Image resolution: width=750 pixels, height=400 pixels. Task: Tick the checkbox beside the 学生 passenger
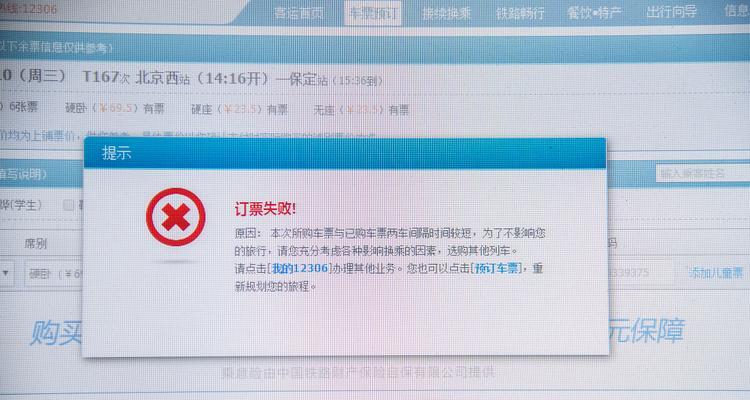(x=68, y=205)
